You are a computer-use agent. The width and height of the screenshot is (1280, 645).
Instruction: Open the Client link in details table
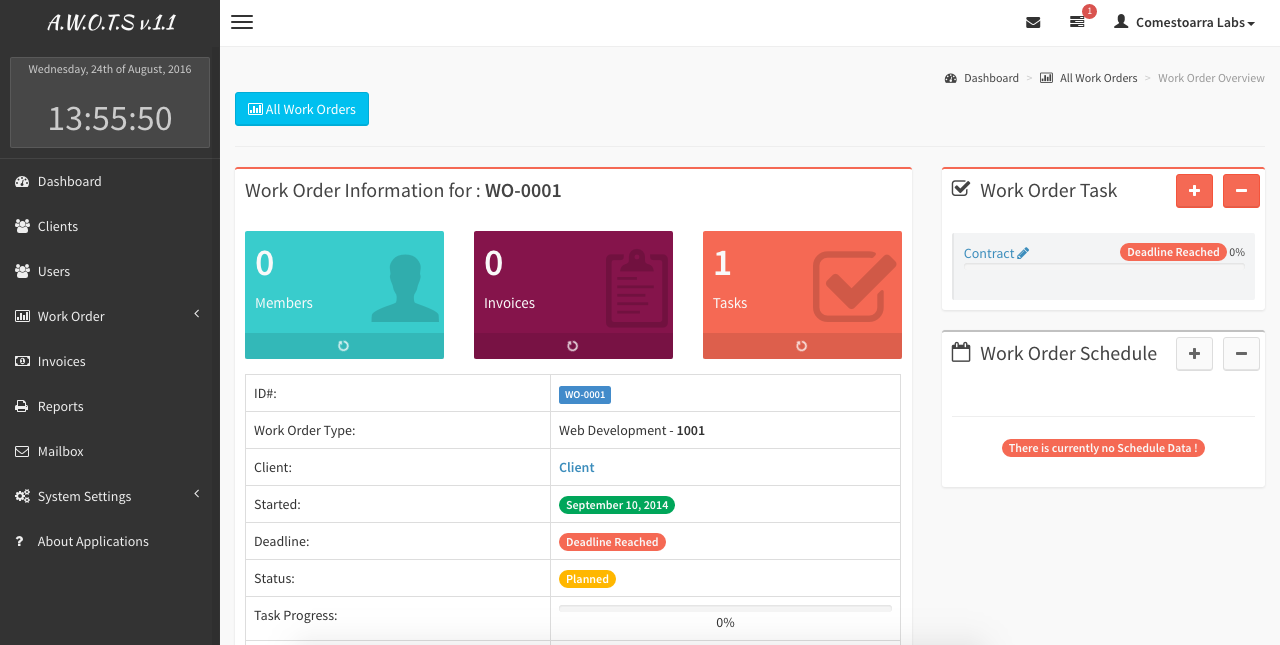(x=577, y=467)
